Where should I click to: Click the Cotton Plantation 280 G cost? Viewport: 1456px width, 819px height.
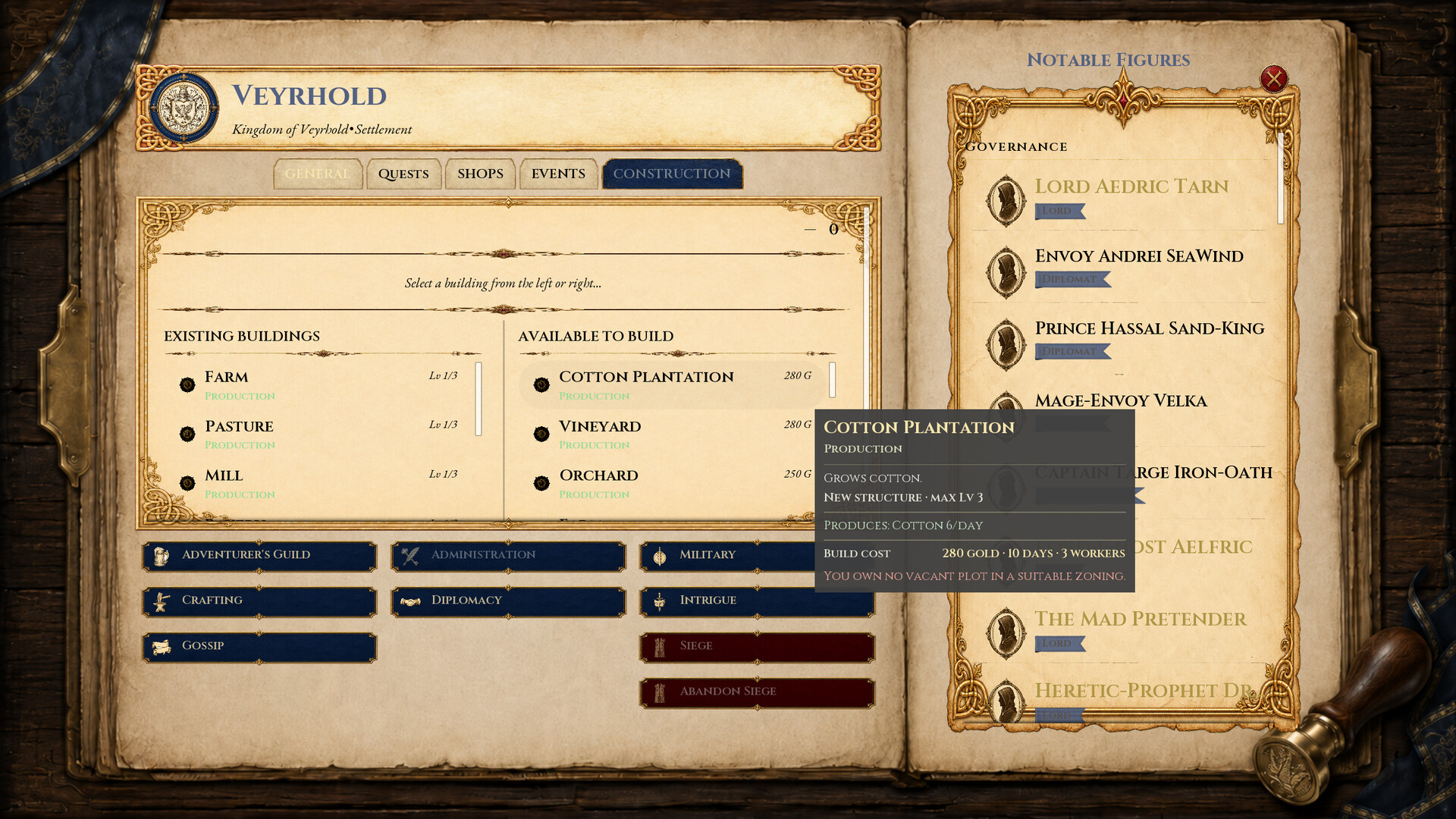(797, 375)
